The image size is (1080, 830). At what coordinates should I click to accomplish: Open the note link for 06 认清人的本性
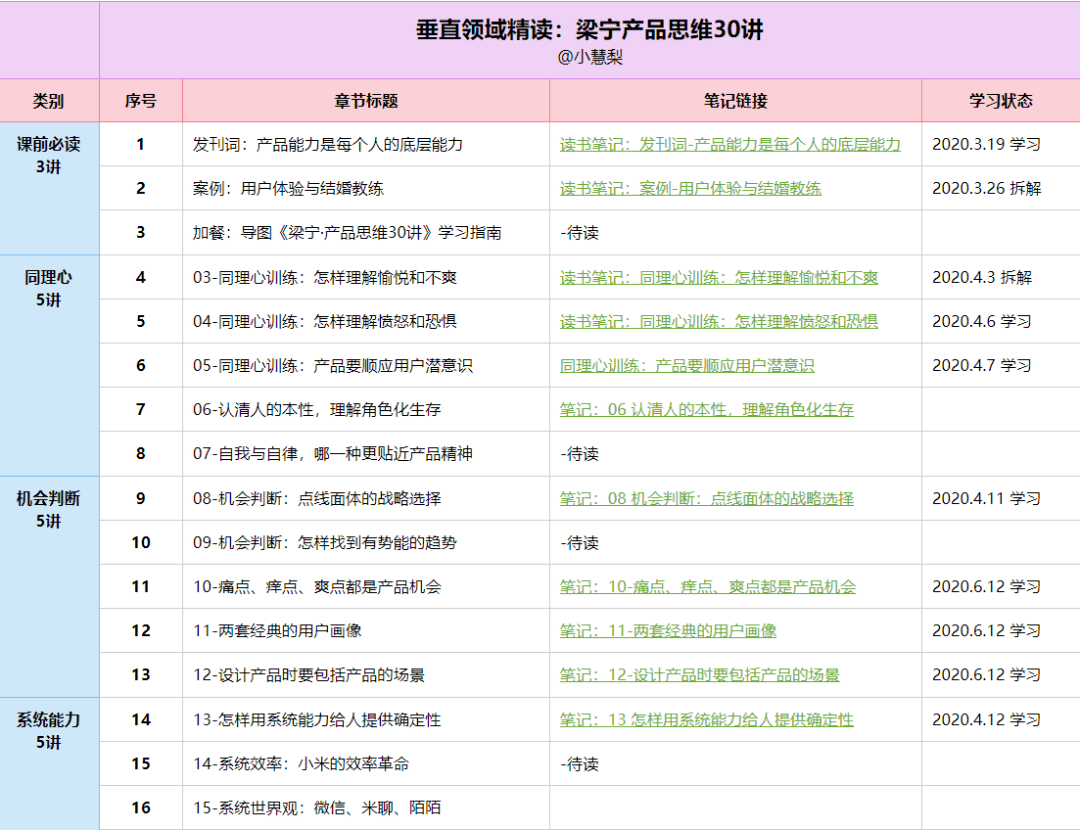tap(704, 409)
